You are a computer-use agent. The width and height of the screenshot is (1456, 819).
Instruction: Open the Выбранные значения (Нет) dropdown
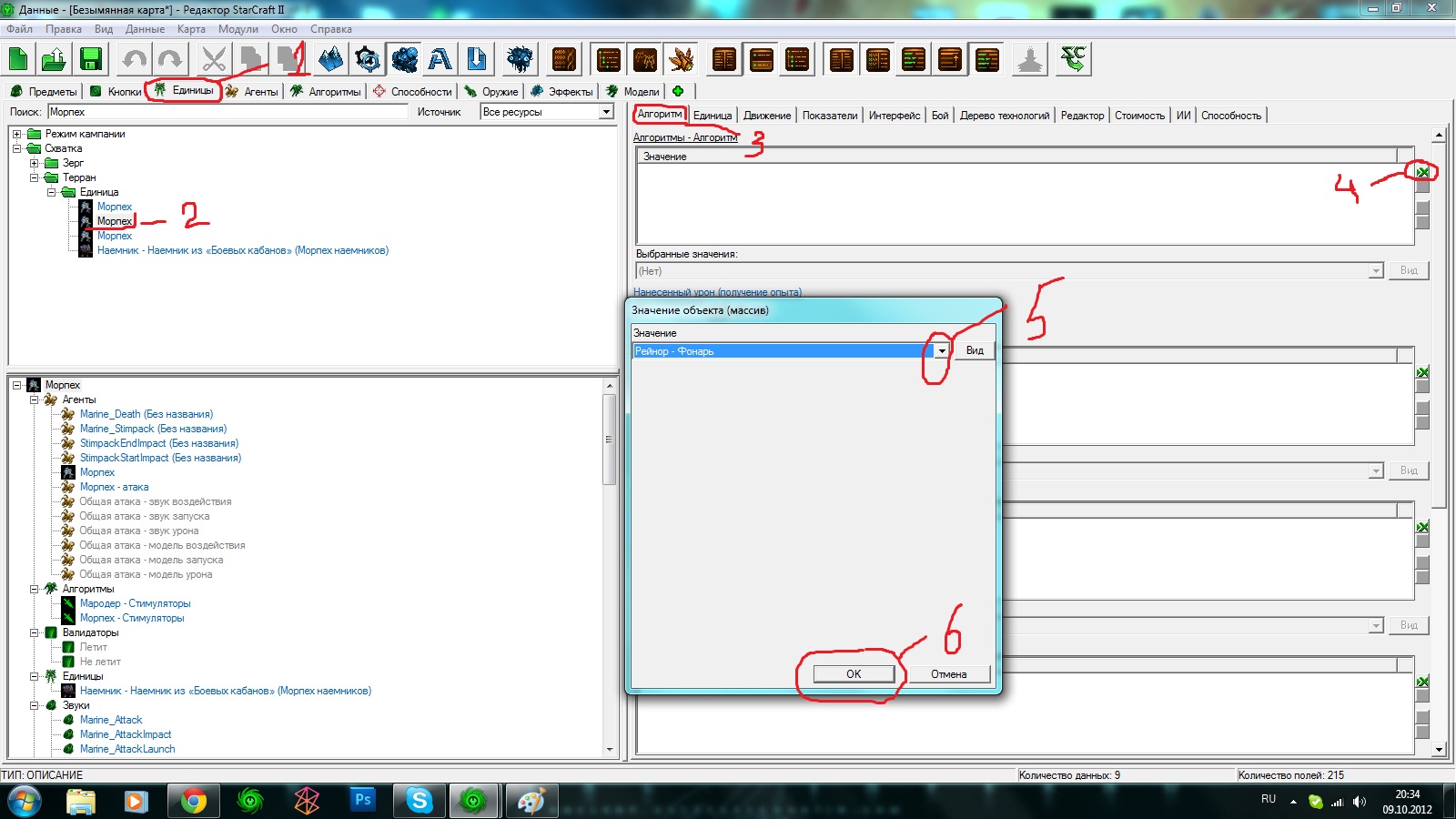(x=1376, y=271)
